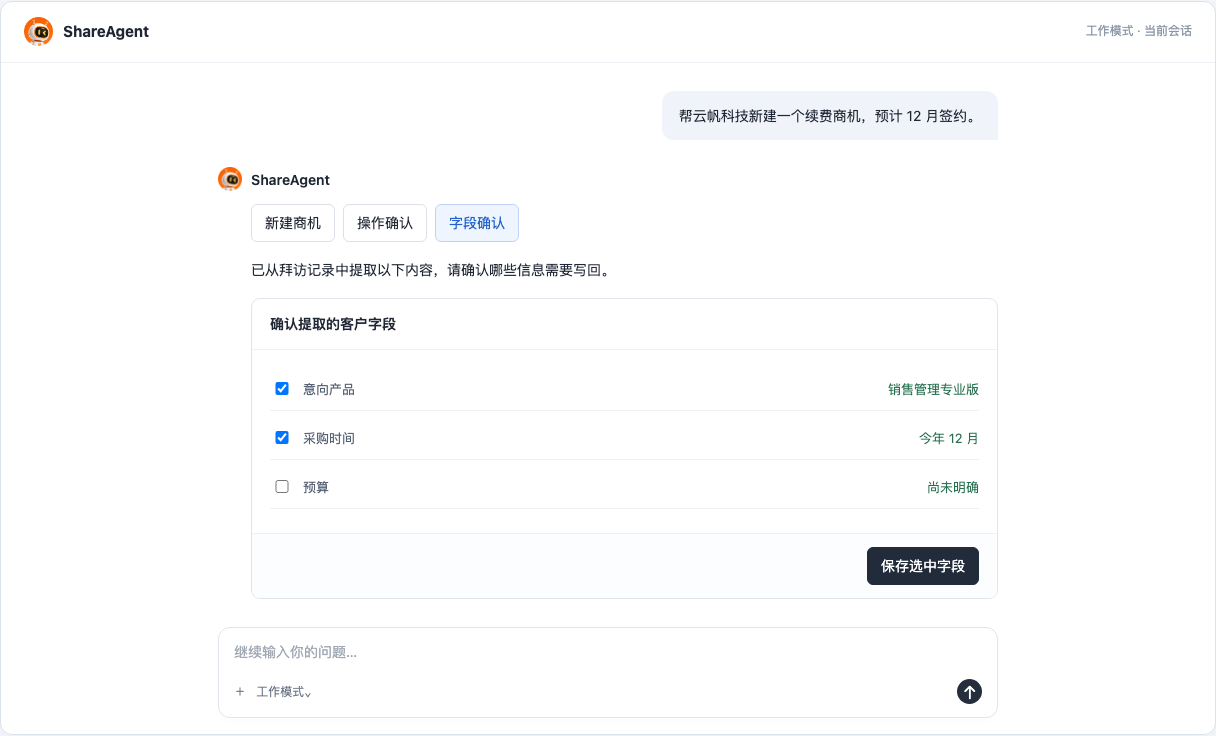Click the ShareAgent avatar beside the reply
1216x736 pixels.
230,179
